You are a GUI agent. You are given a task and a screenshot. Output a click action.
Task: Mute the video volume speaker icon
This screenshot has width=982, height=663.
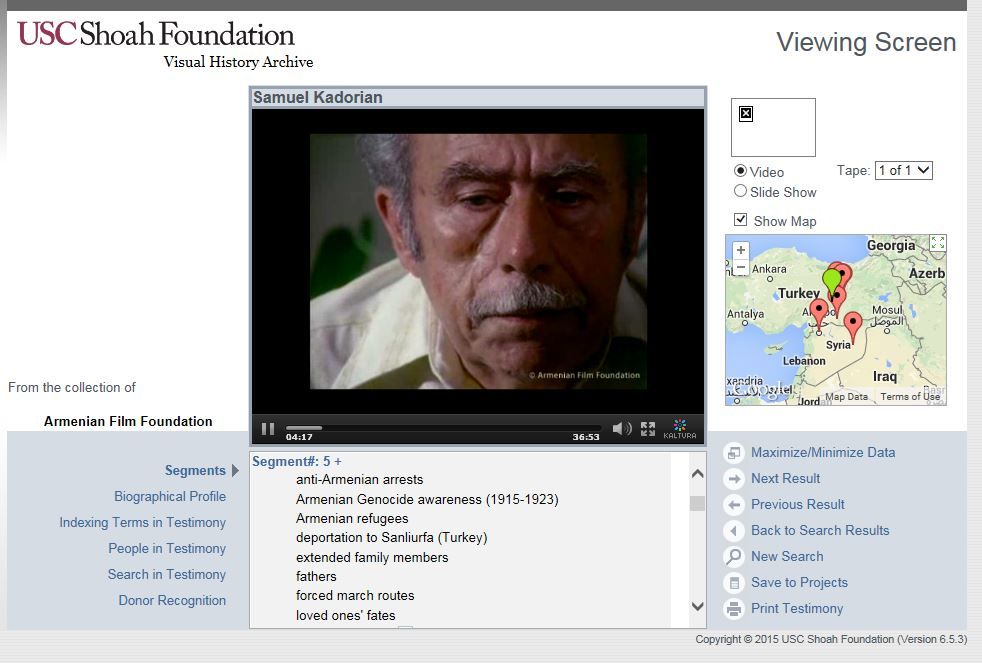(621, 429)
